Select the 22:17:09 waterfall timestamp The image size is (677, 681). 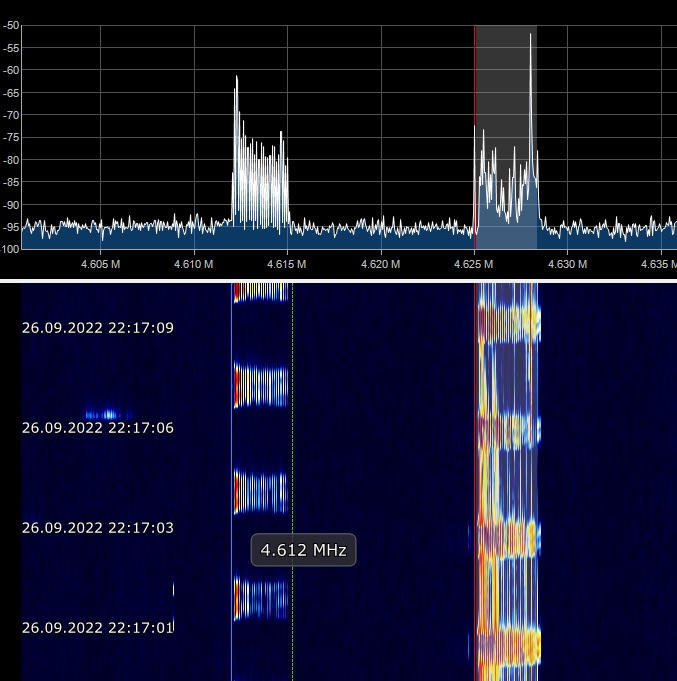click(x=98, y=328)
